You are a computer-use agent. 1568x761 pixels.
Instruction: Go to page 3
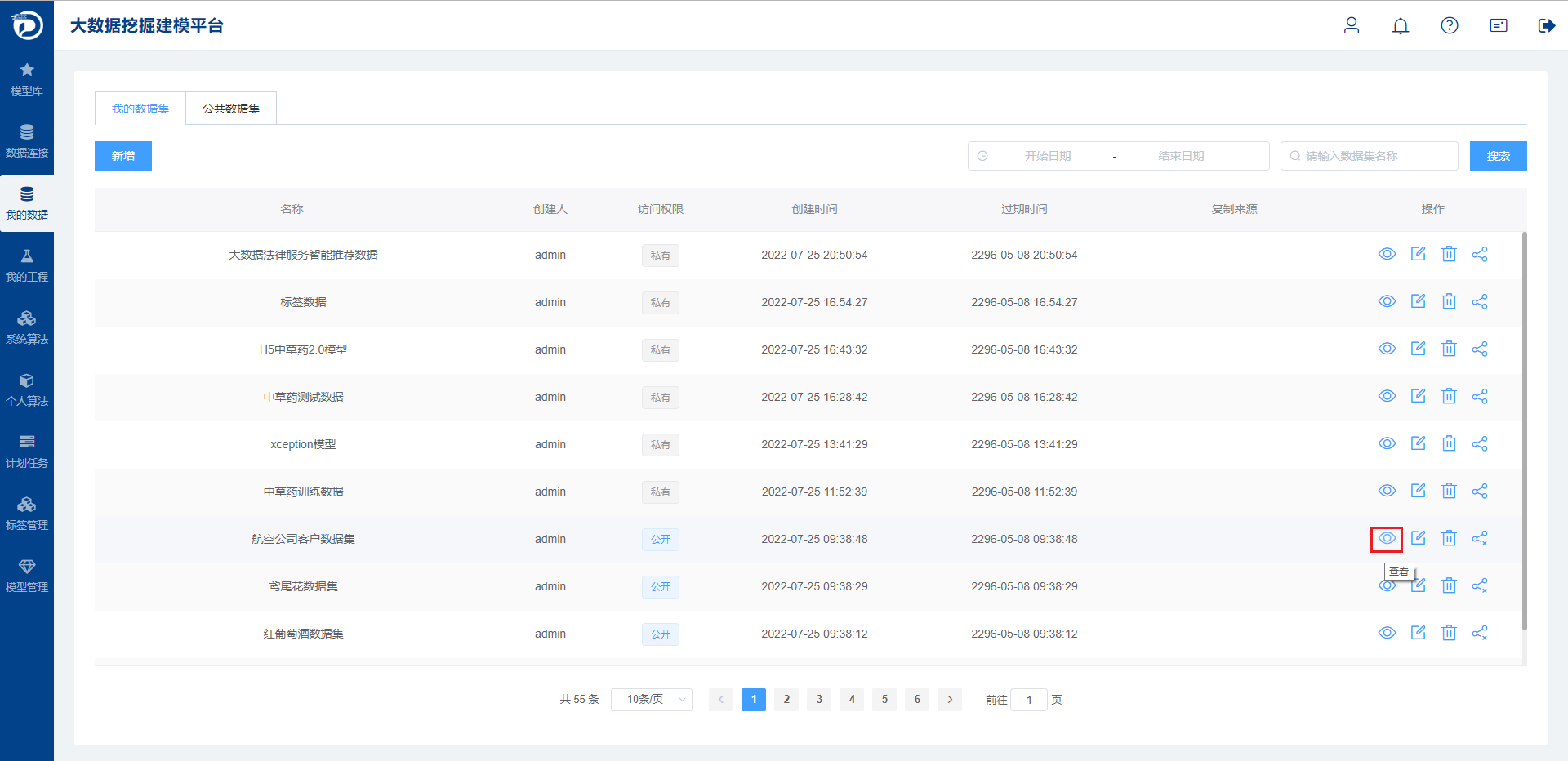point(819,700)
